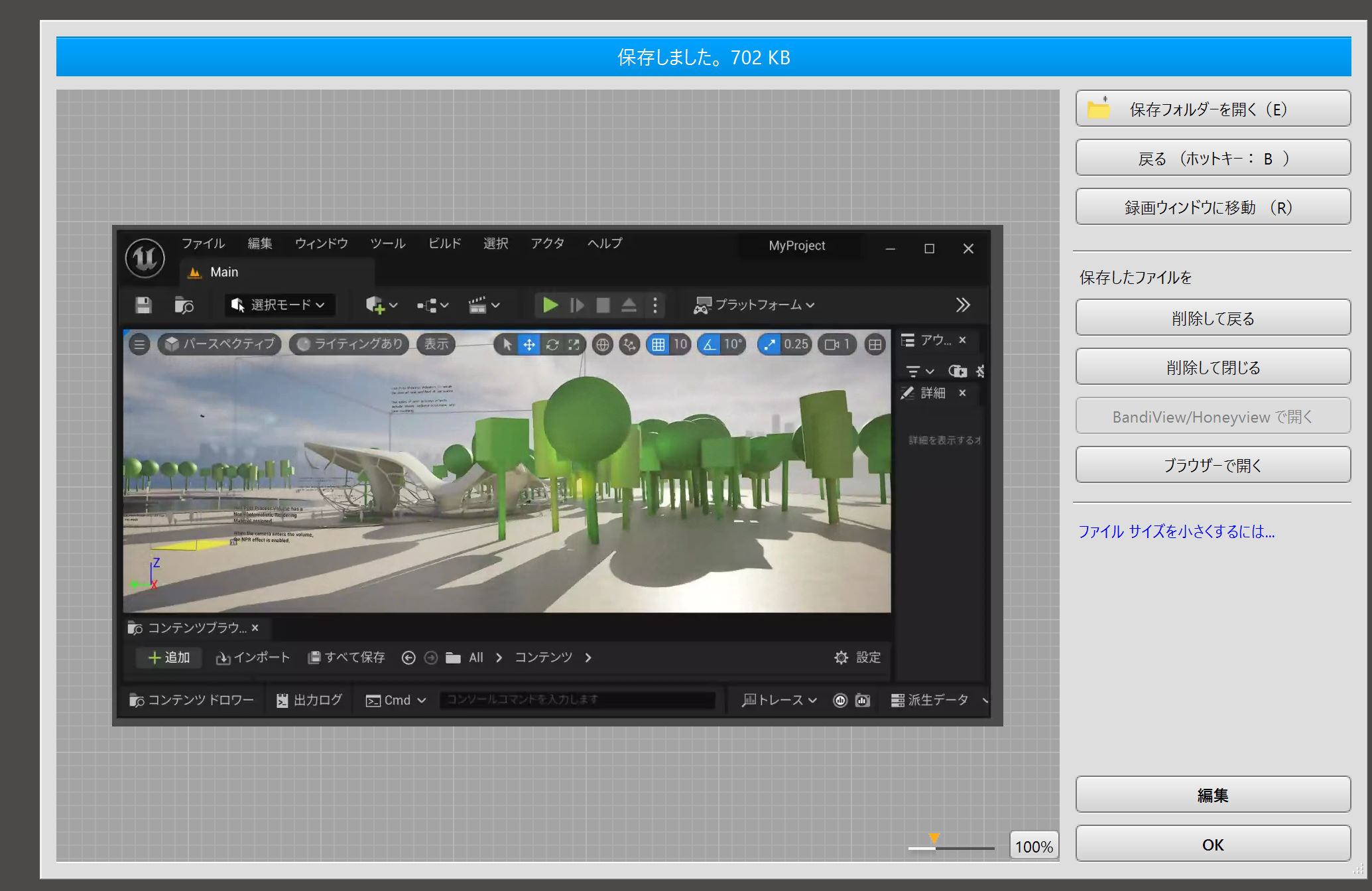The height and width of the screenshot is (891, 1372).
Task: Follow the ファイル サイズを小さくするには... link
Action: coord(1176,531)
